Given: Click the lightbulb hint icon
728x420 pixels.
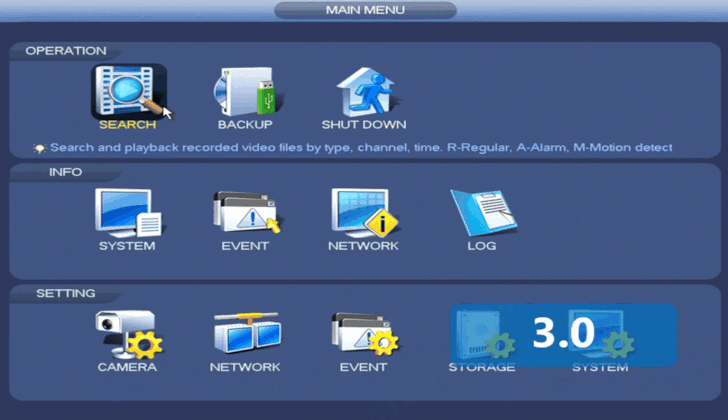Looking at the screenshot, I should (x=40, y=148).
